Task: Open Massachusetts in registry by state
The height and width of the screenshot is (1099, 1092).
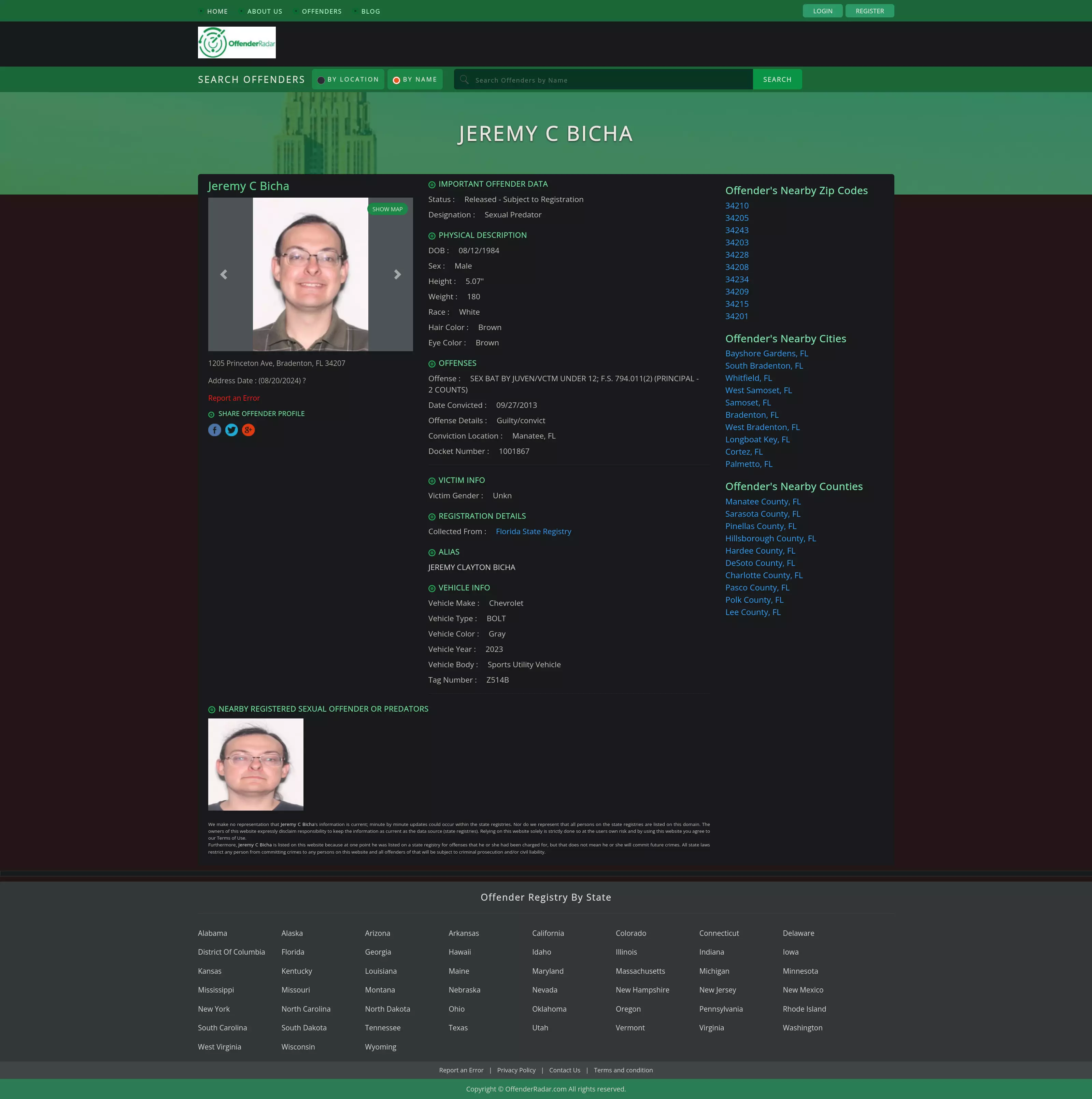Action: [640, 972]
